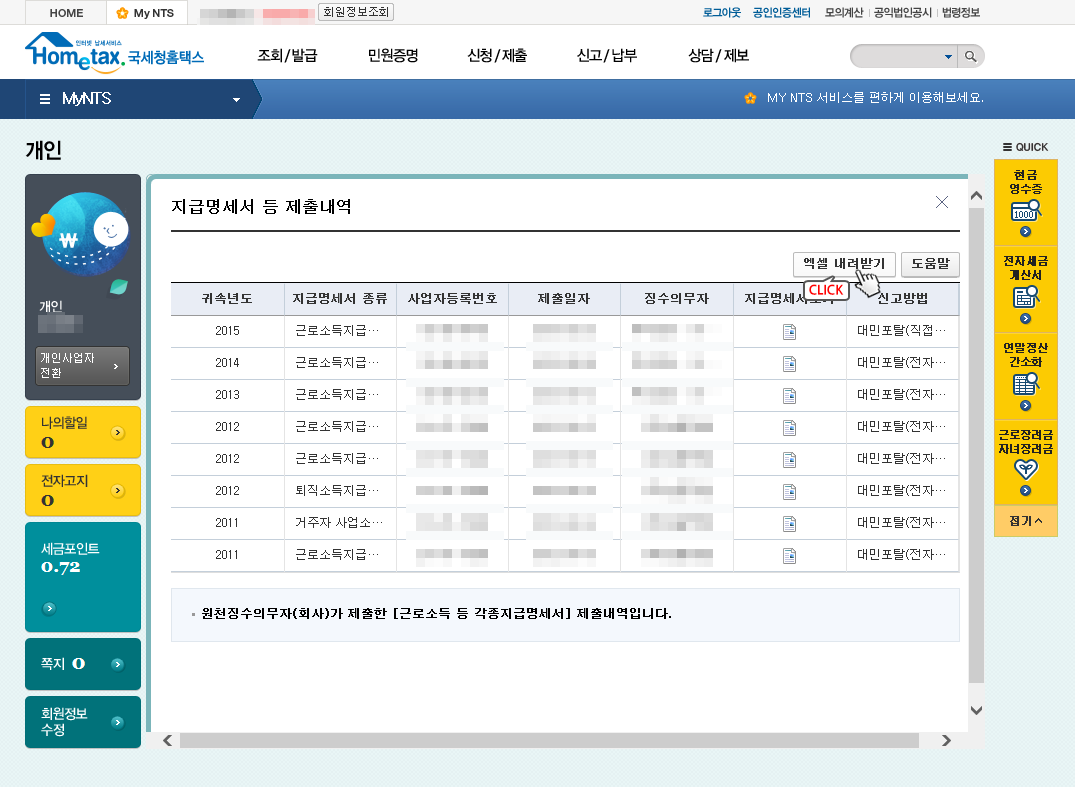Expand the MyNTS menu dropdown
Viewport: 1075px width, 787px height.
(x=237, y=100)
